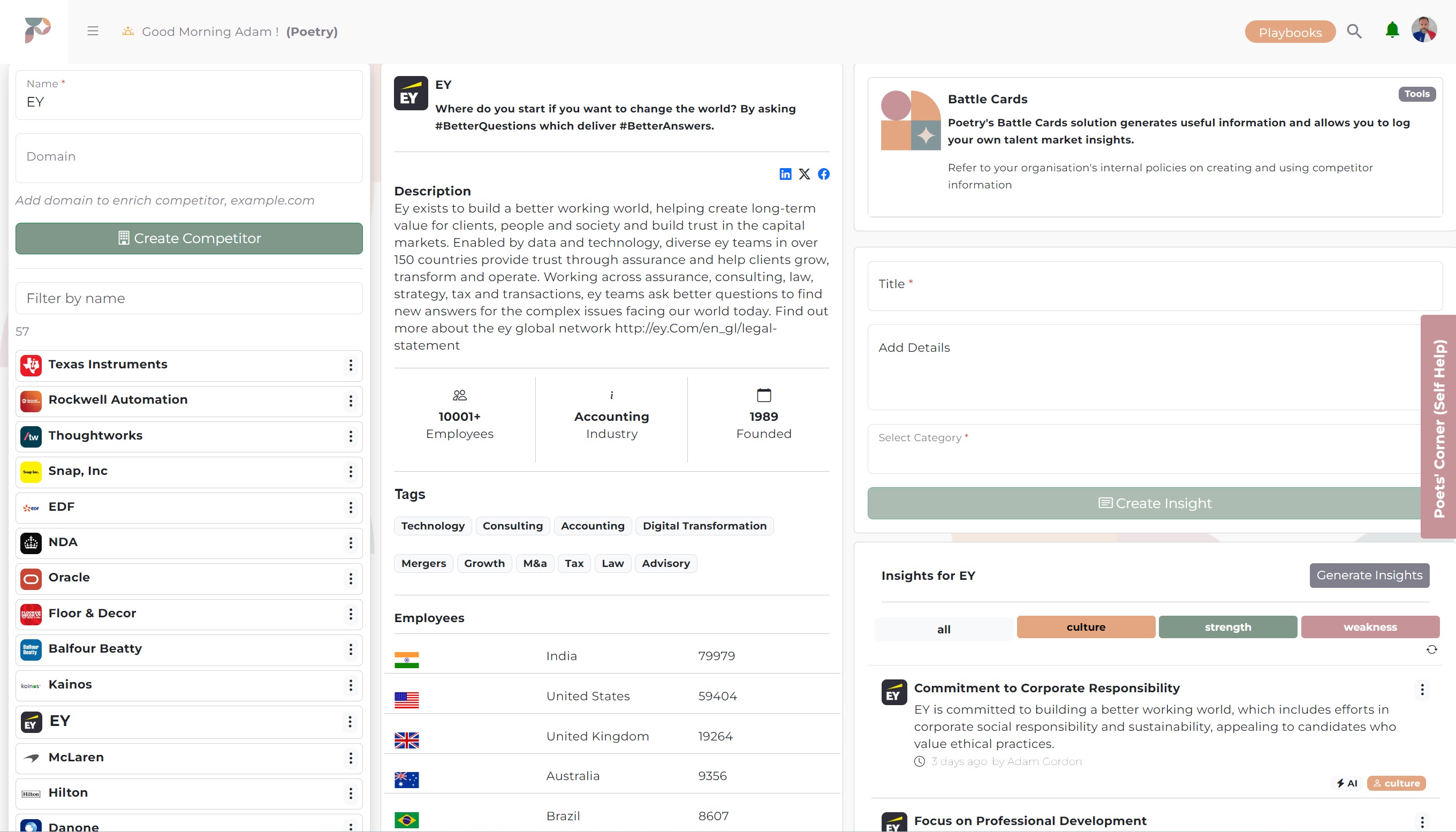The height and width of the screenshot is (832, 1456).
Task: Open notifications bell
Action: click(1392, 31)
